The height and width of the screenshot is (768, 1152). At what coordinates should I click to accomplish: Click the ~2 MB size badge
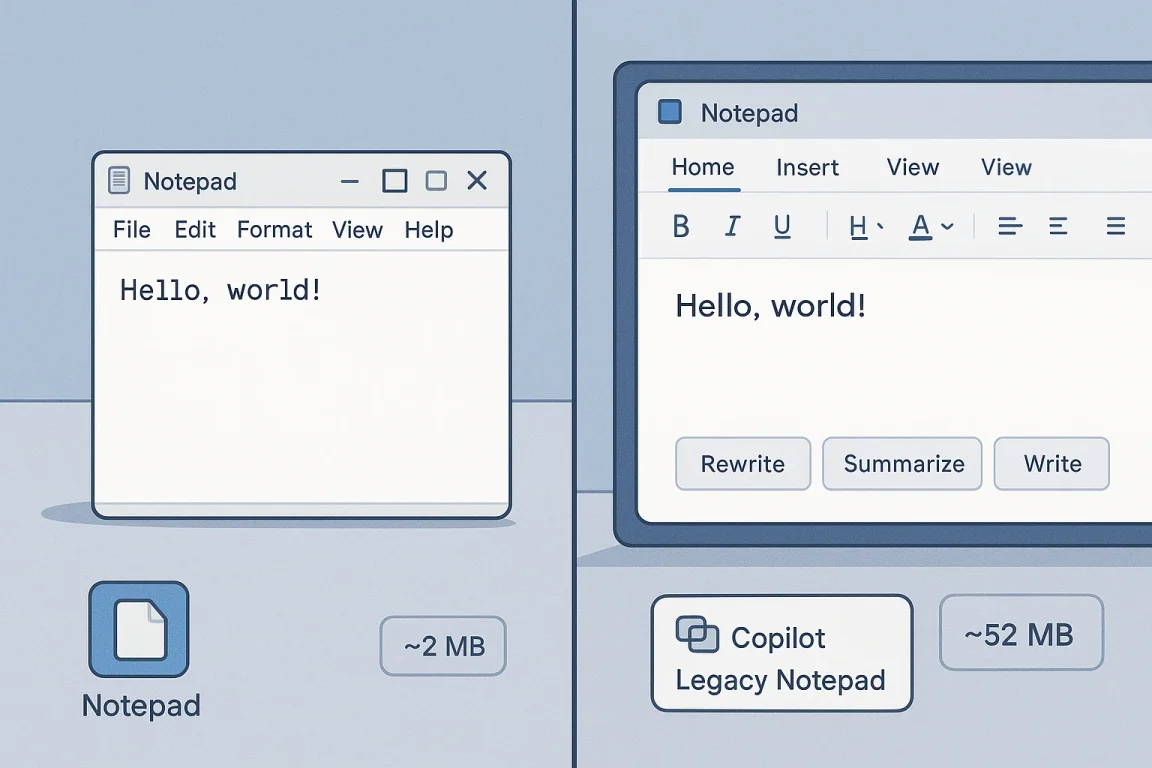[443, 646]
